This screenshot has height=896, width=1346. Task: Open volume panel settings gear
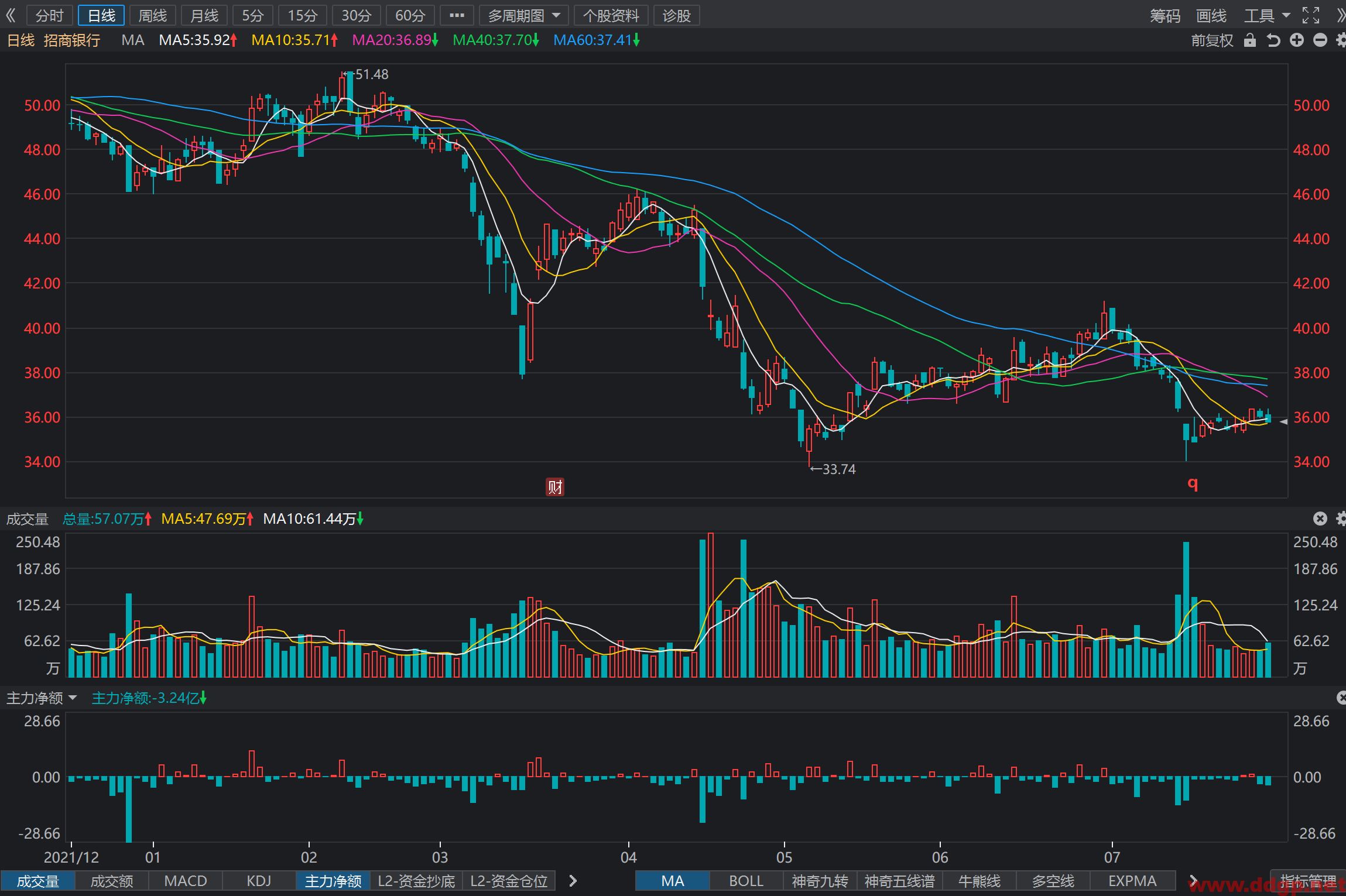(1341, 519)
